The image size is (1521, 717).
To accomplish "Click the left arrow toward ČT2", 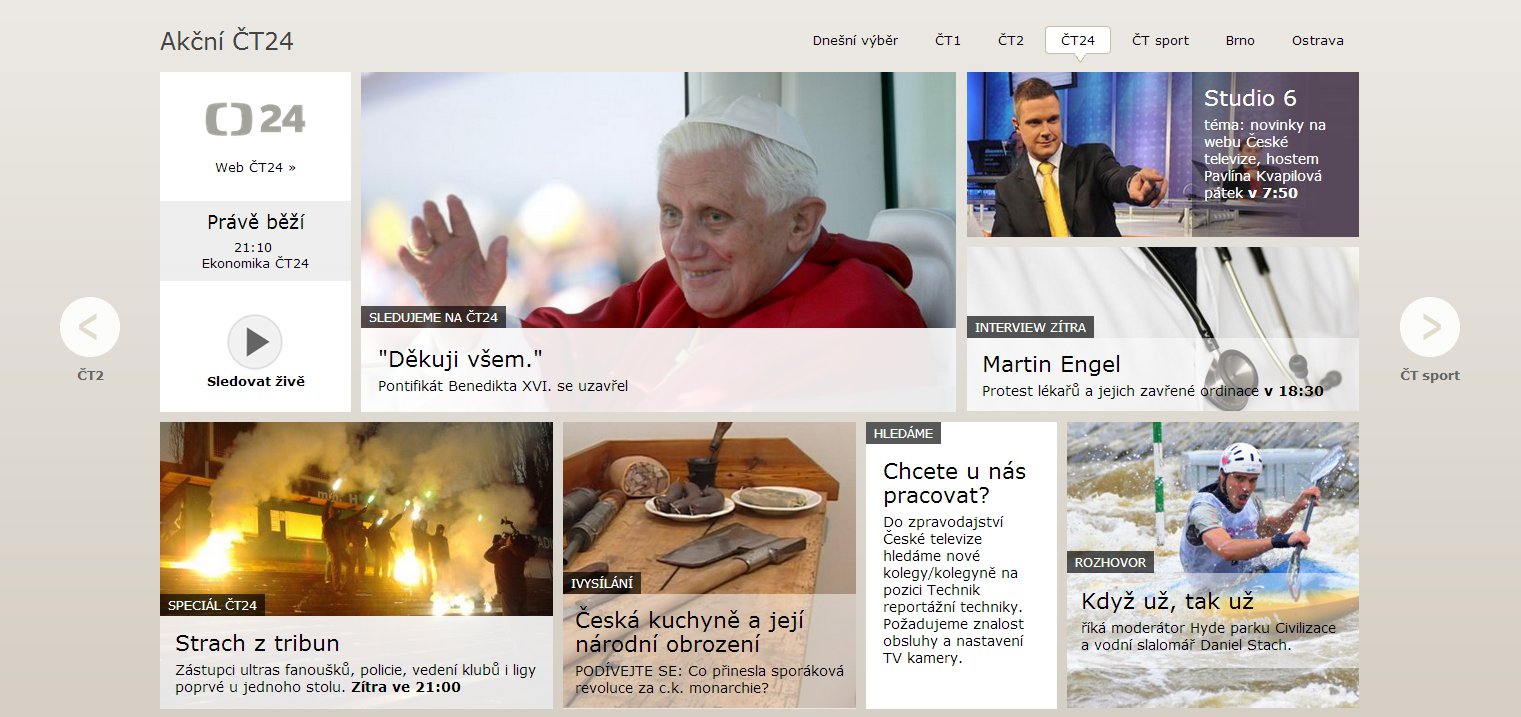I will pos(90,327).
